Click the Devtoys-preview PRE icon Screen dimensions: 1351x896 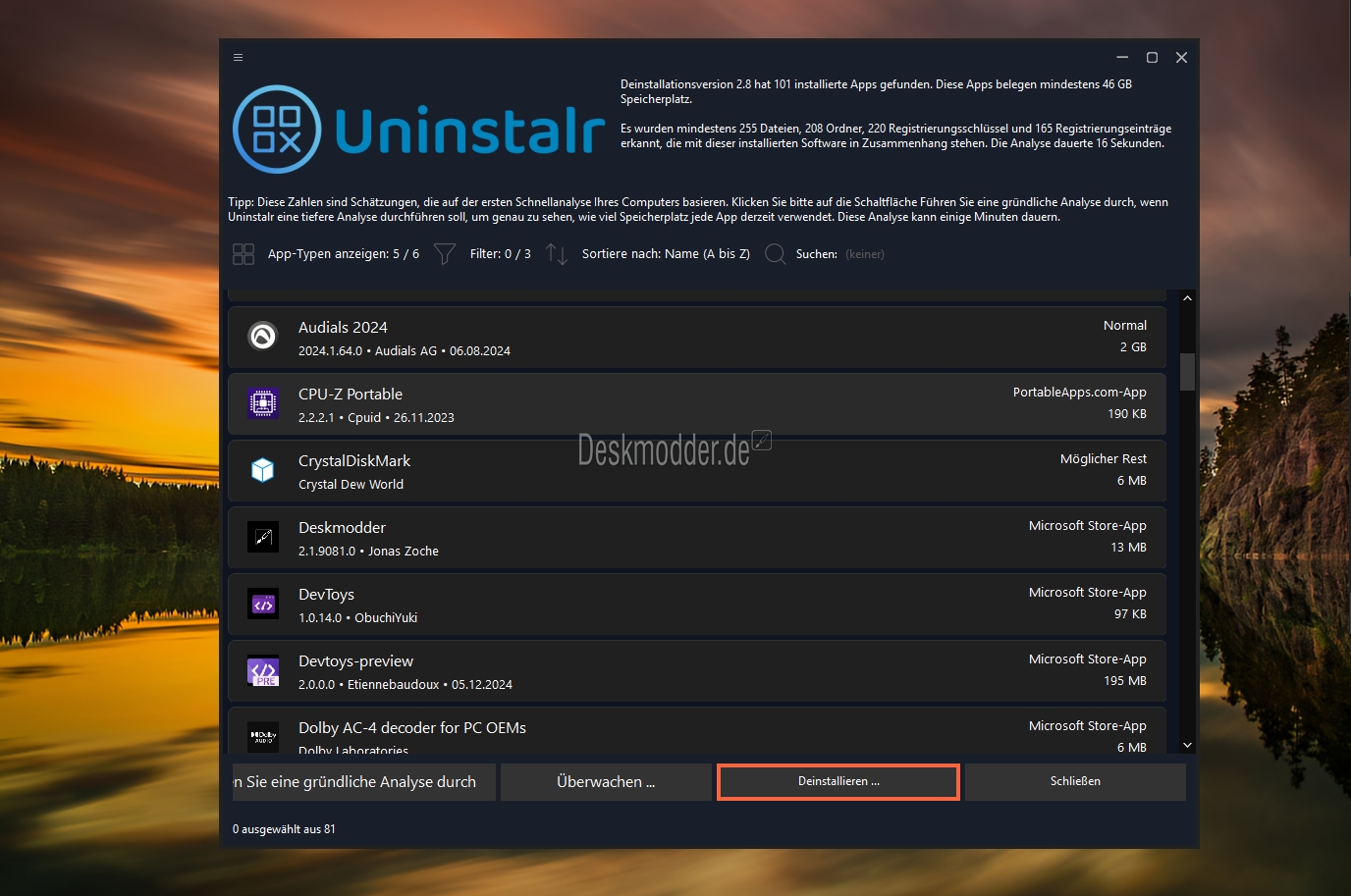tap(263, 670)
